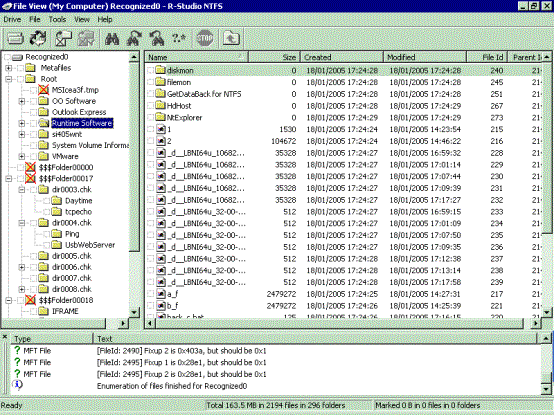Click the Type column header in log
This screenshot has height=415, width=554.
52,339
